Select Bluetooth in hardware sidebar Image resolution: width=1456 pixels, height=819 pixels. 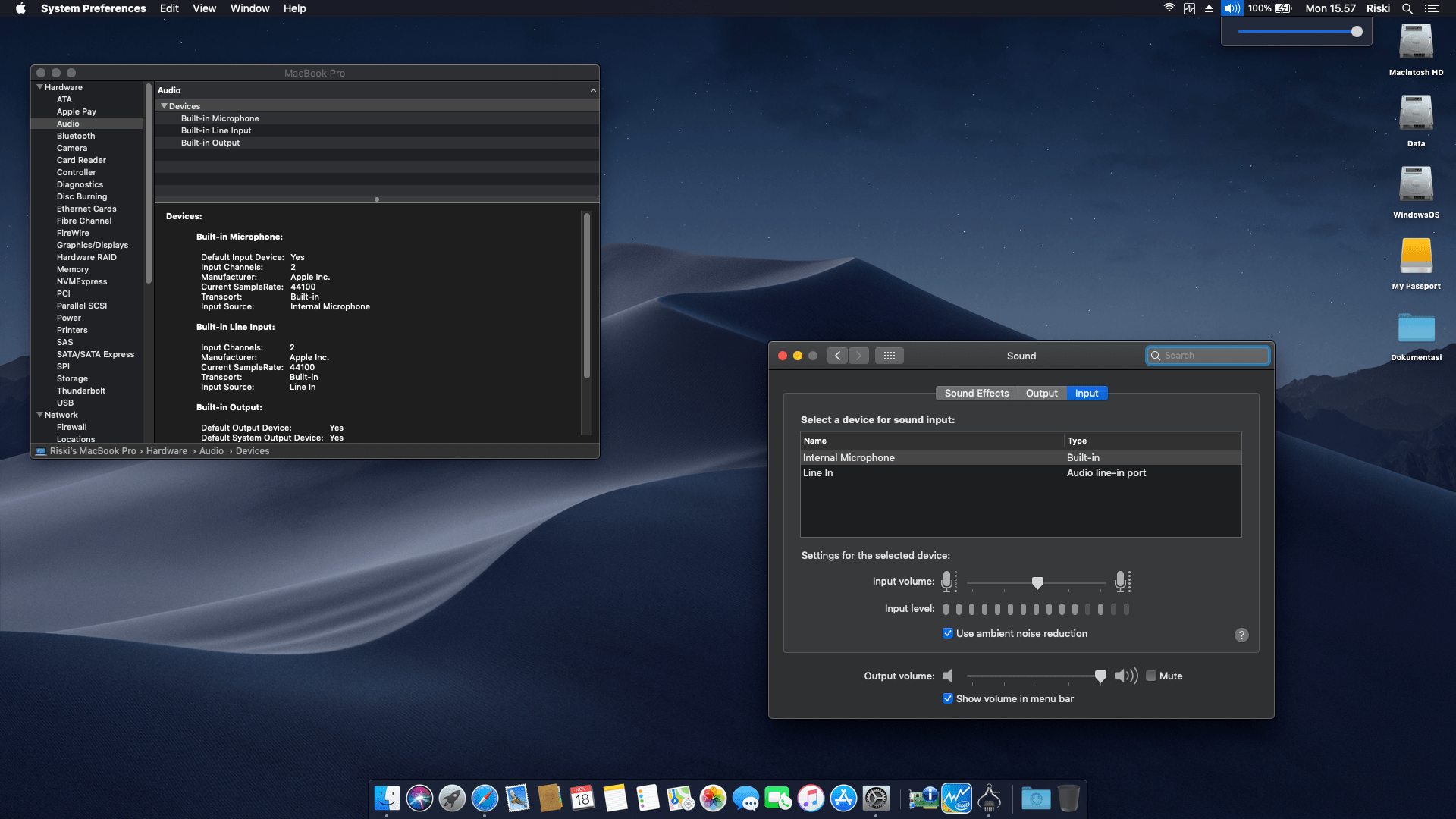pos(76,136)
